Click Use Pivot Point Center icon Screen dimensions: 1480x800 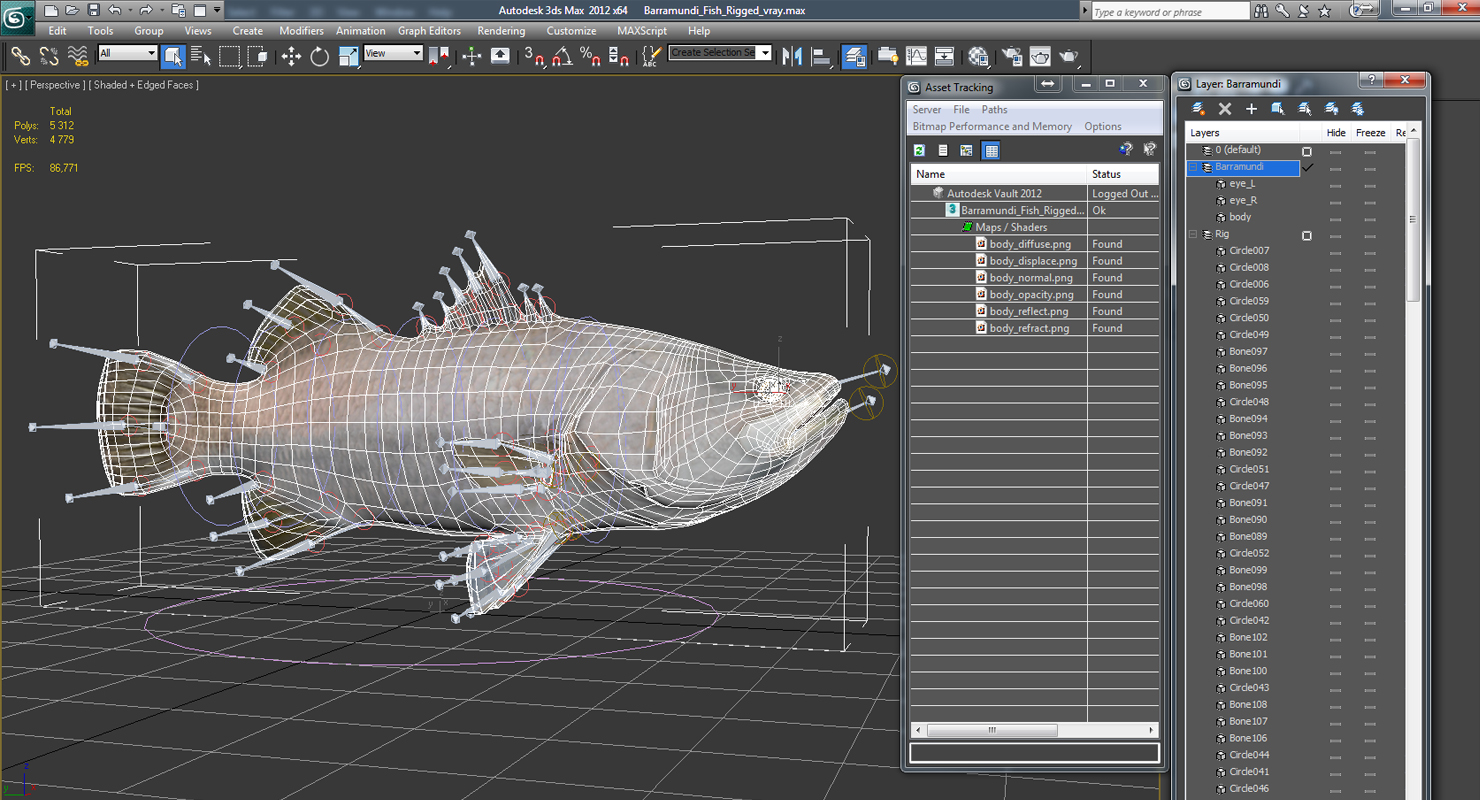439,56
